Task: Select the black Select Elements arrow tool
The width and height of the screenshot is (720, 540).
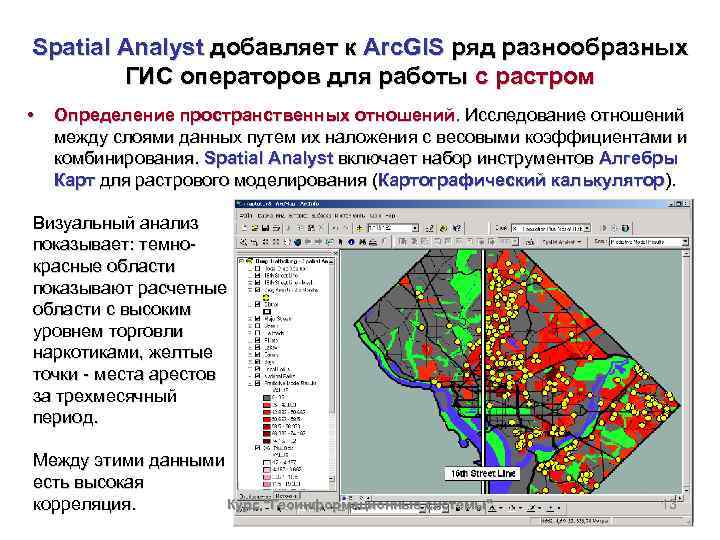Action: [x=340, y=242]
